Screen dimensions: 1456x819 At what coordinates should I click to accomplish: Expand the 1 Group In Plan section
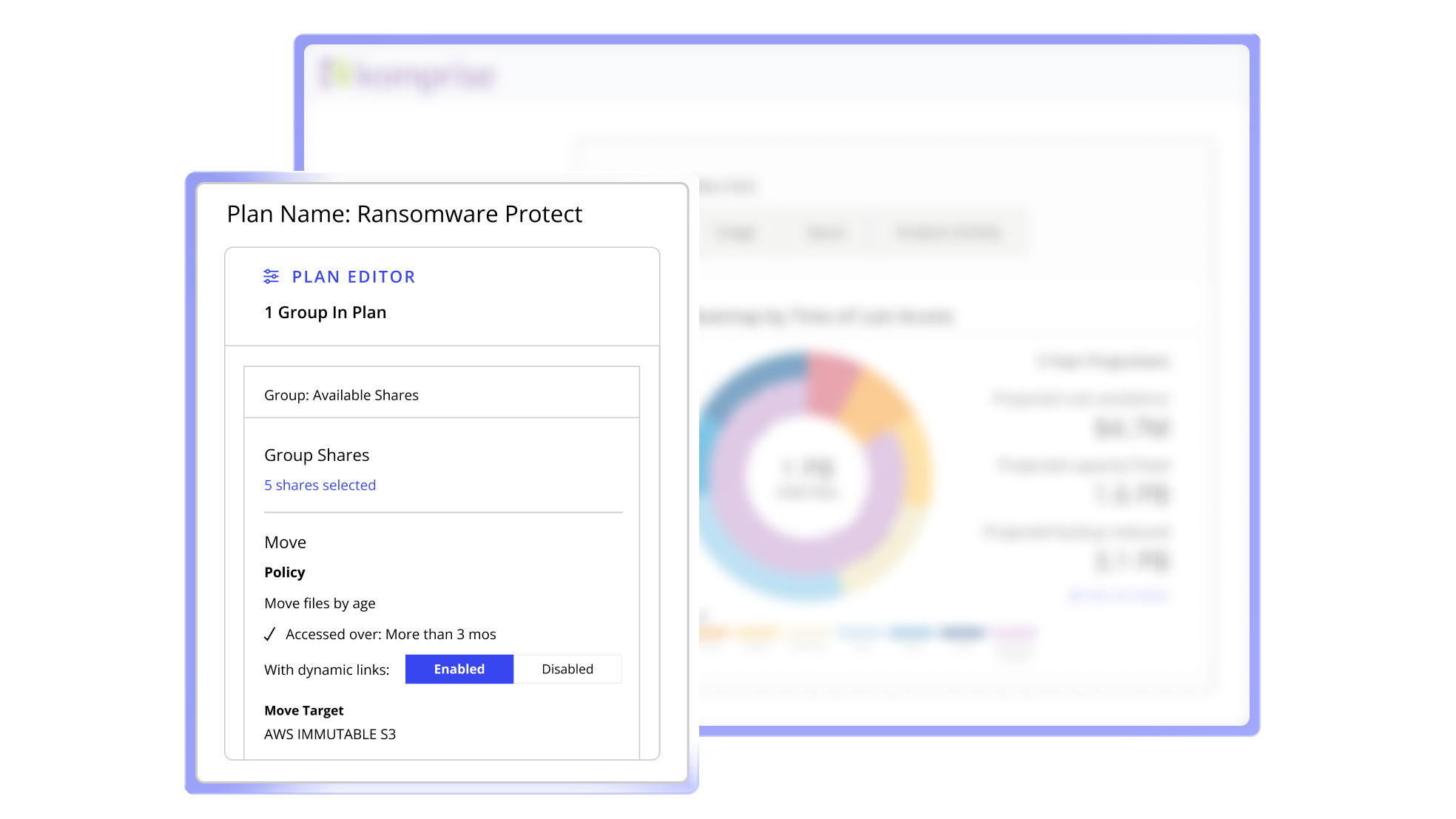coord(326,312)
